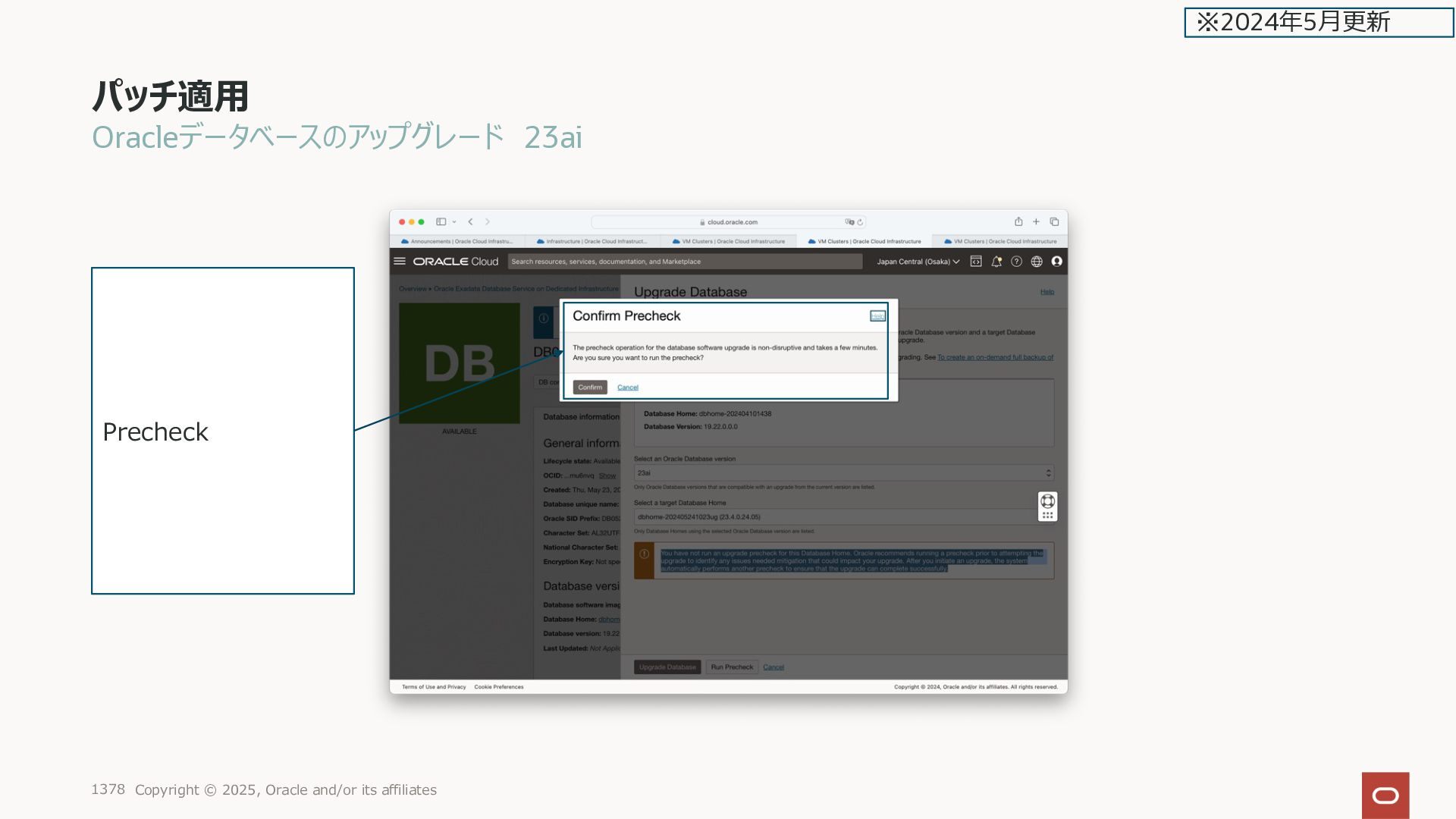Switch to the Infrastructure browser tab
Viewport: 1456px width, 819px height.
coord(592,241)
